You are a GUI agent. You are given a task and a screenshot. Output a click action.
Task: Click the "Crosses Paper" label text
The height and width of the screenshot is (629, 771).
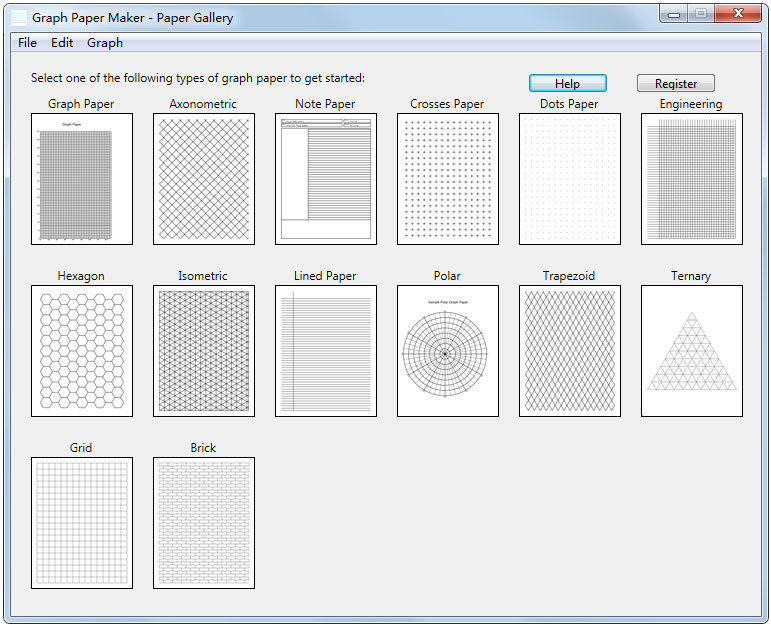447,104
